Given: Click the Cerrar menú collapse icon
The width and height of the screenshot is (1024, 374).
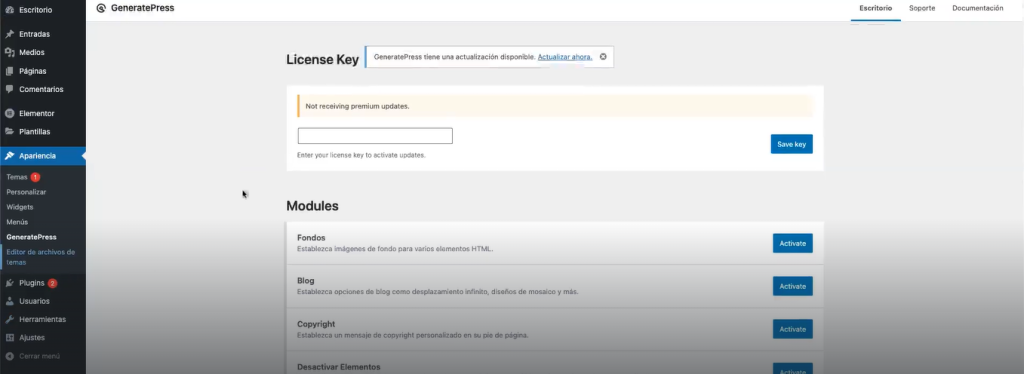Looking at the screenshot, I should 10,356.
